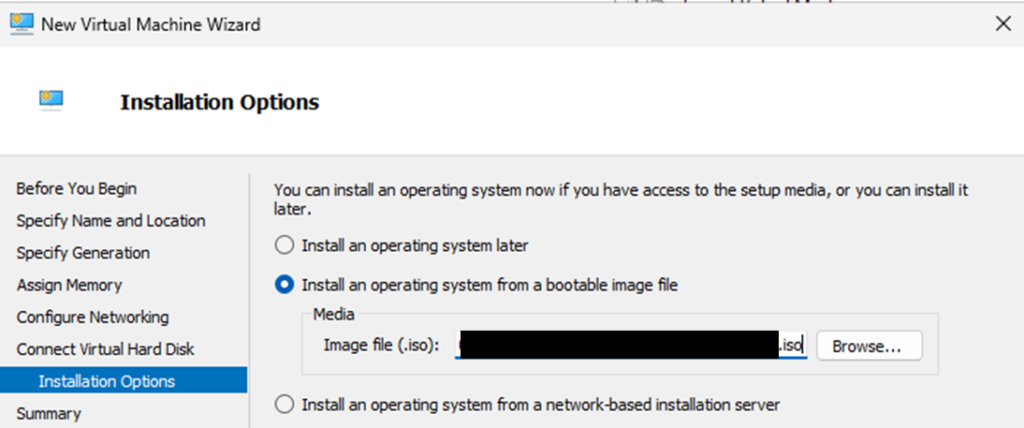1024x428 pixels.
Task: Switch to the Specify Generation step
Action: [83, 253]
